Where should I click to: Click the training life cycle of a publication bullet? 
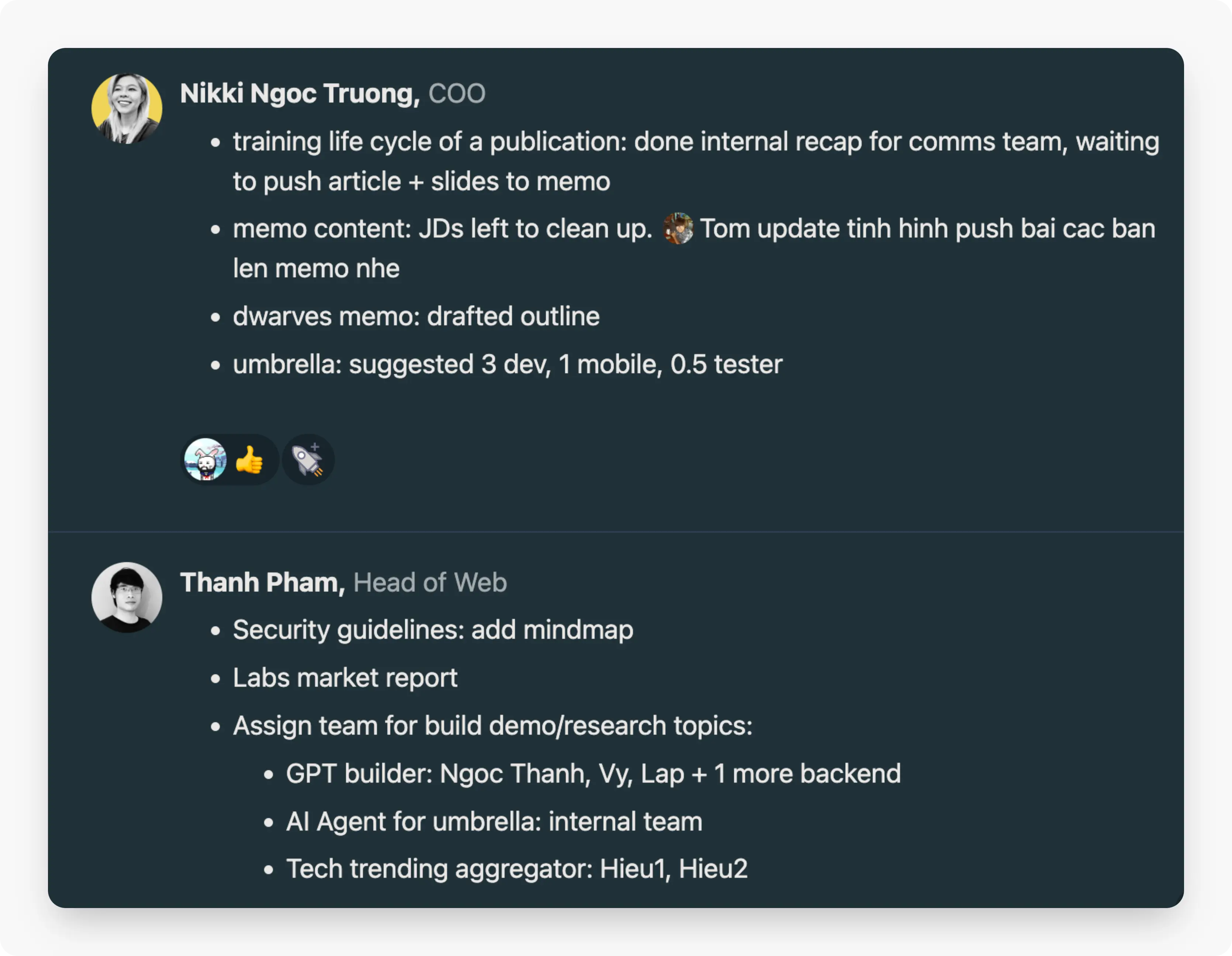[696, 161]
